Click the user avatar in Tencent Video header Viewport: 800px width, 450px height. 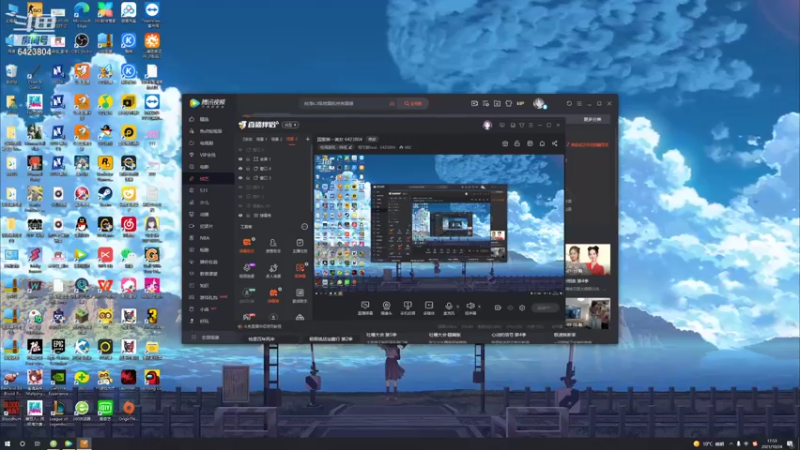(539, 103)
